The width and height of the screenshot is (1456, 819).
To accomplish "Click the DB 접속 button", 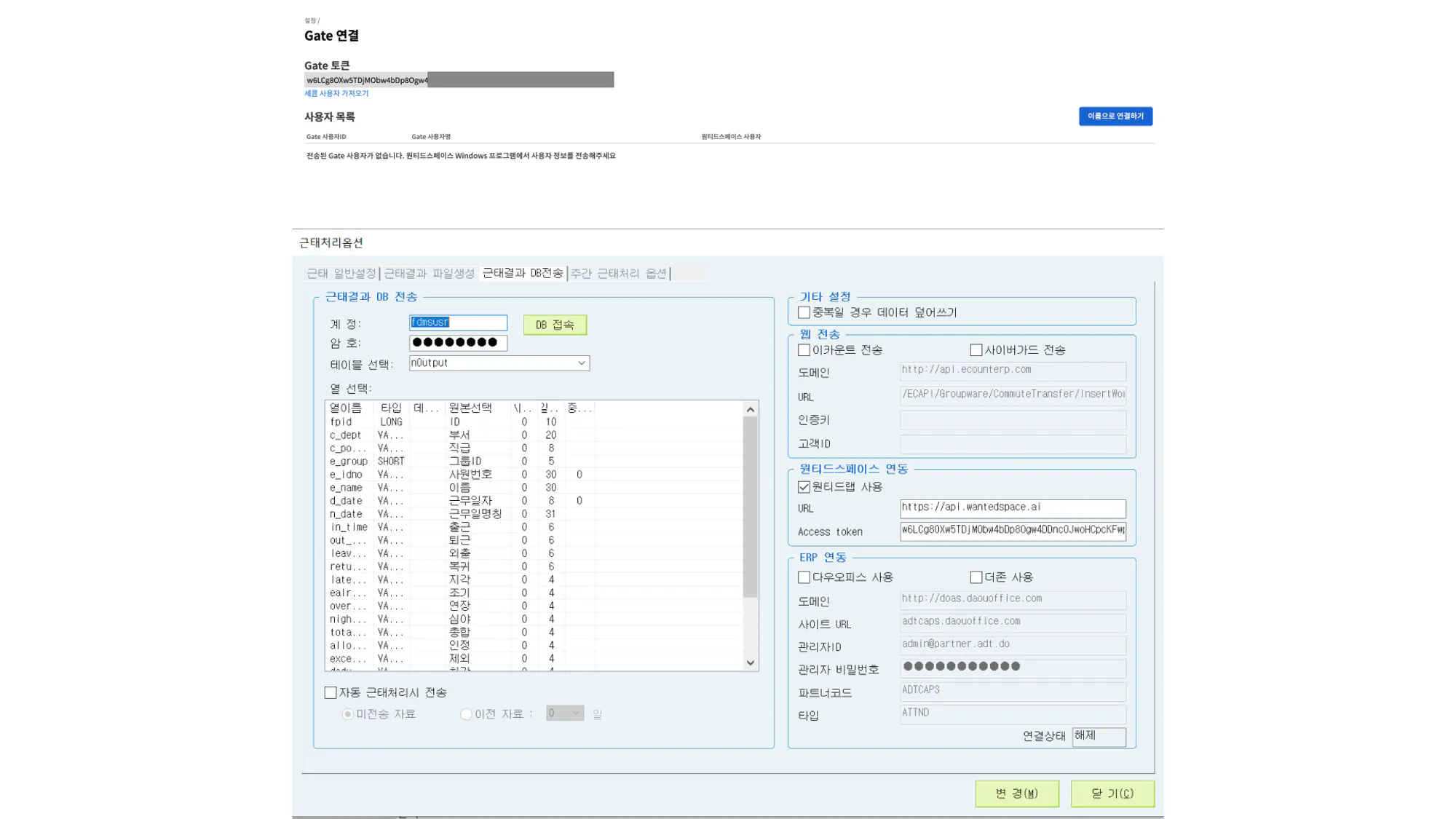I will click(x=555, y=325).
